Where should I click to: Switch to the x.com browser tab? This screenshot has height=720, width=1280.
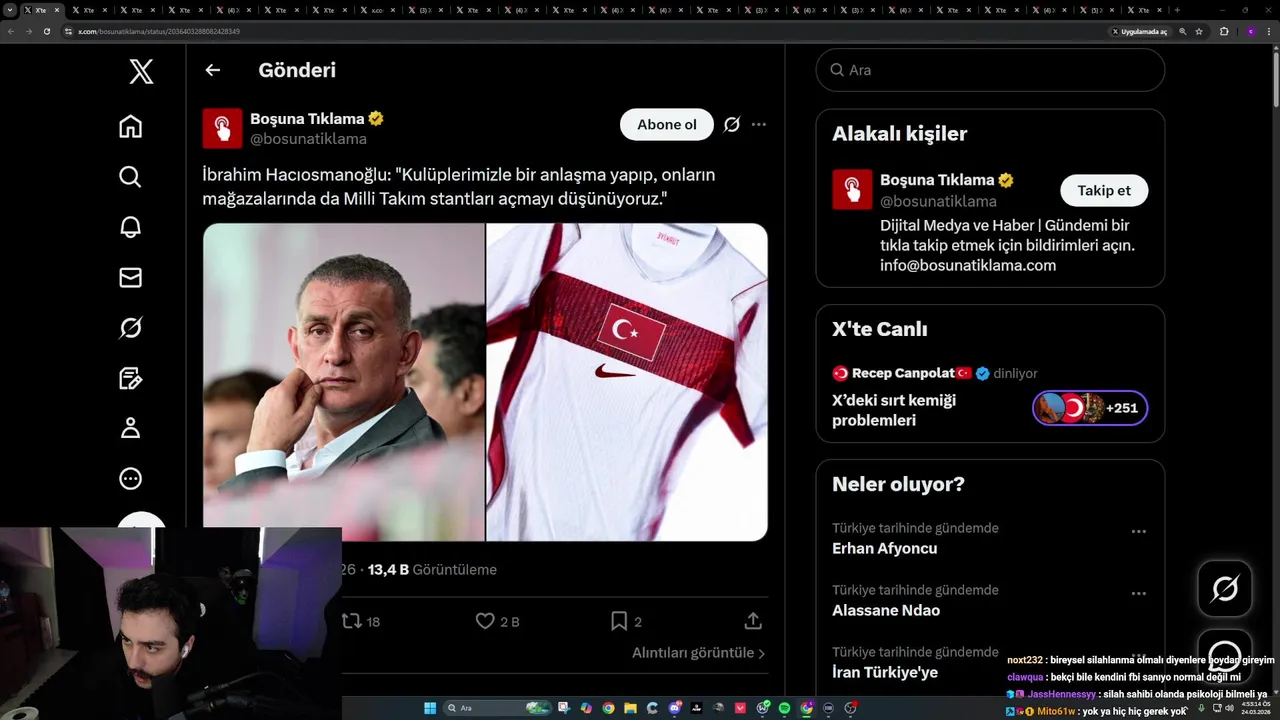[380, 10]
